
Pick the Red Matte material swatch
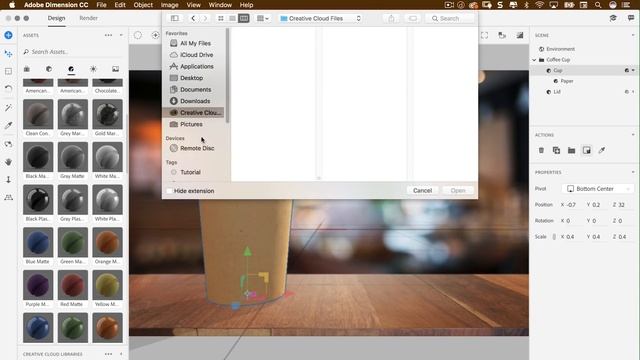[73, 285]
